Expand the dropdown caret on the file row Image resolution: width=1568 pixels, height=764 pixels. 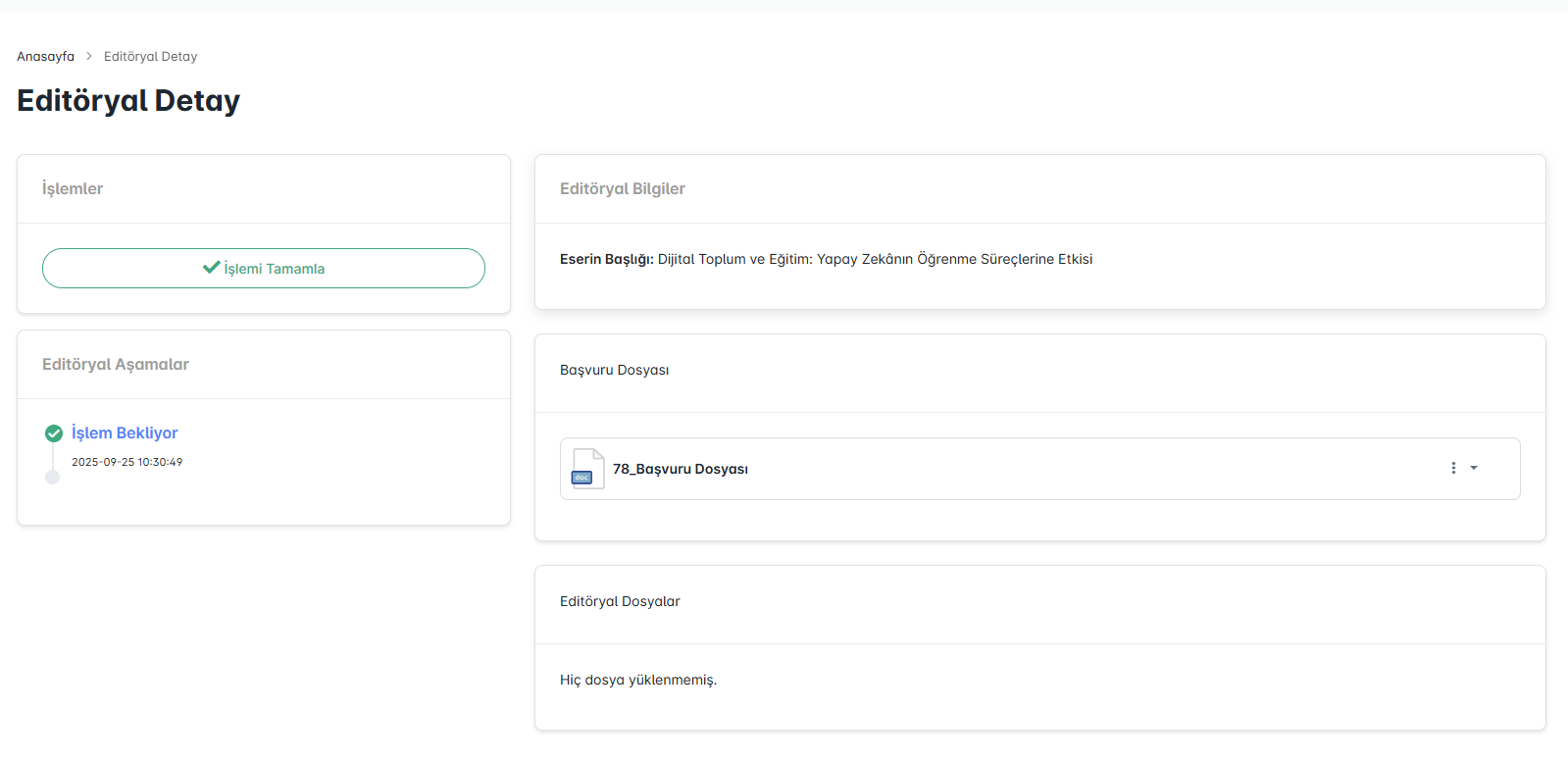(1474, 469)
